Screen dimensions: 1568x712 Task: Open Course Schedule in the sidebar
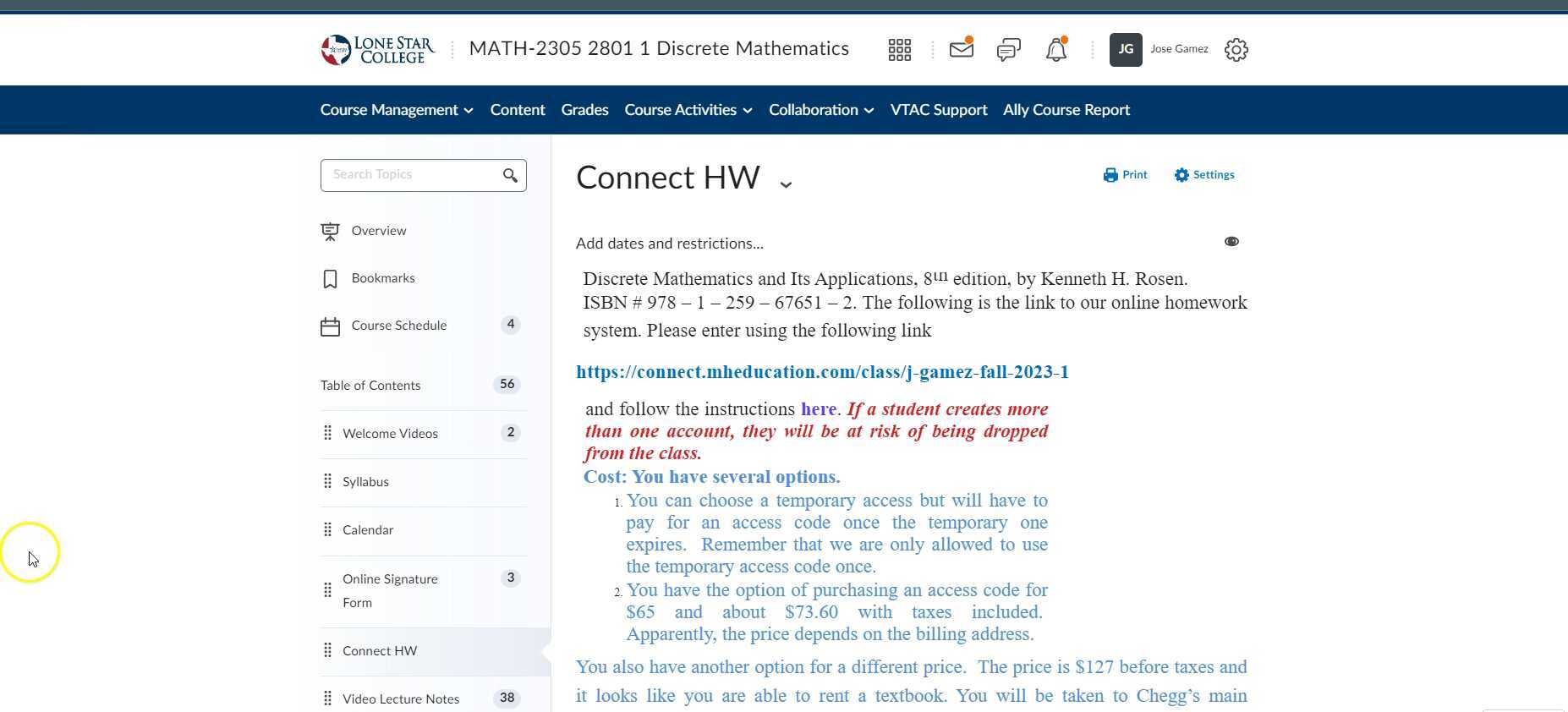click(399, 326)
